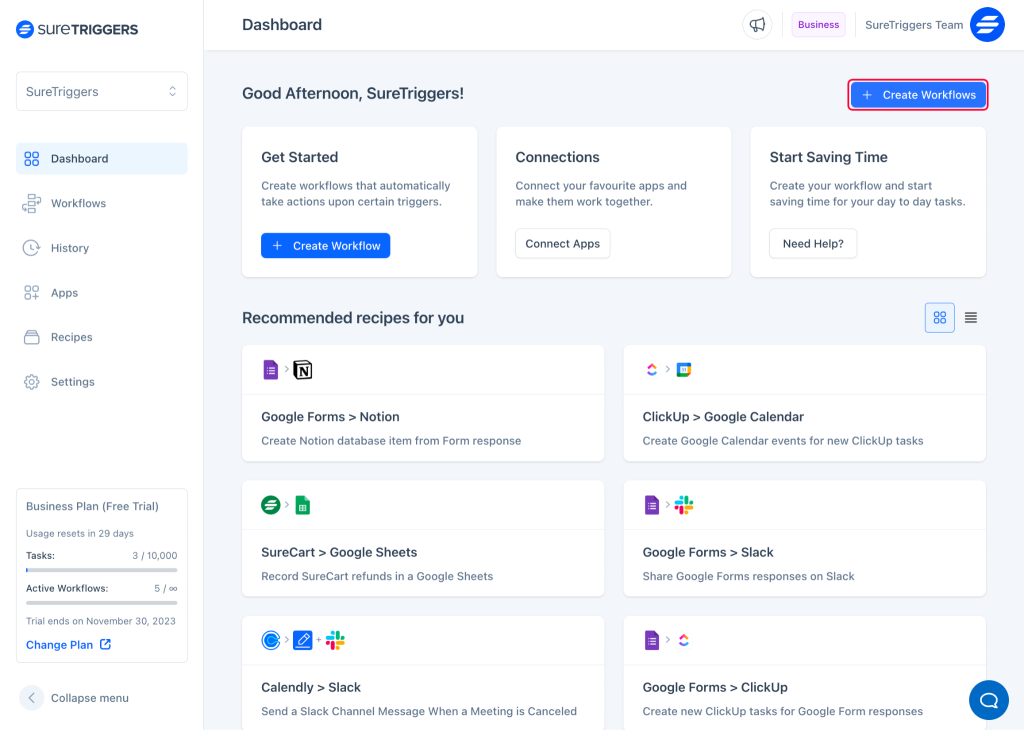Click the Tasks usage progress bar

[101, 572]
